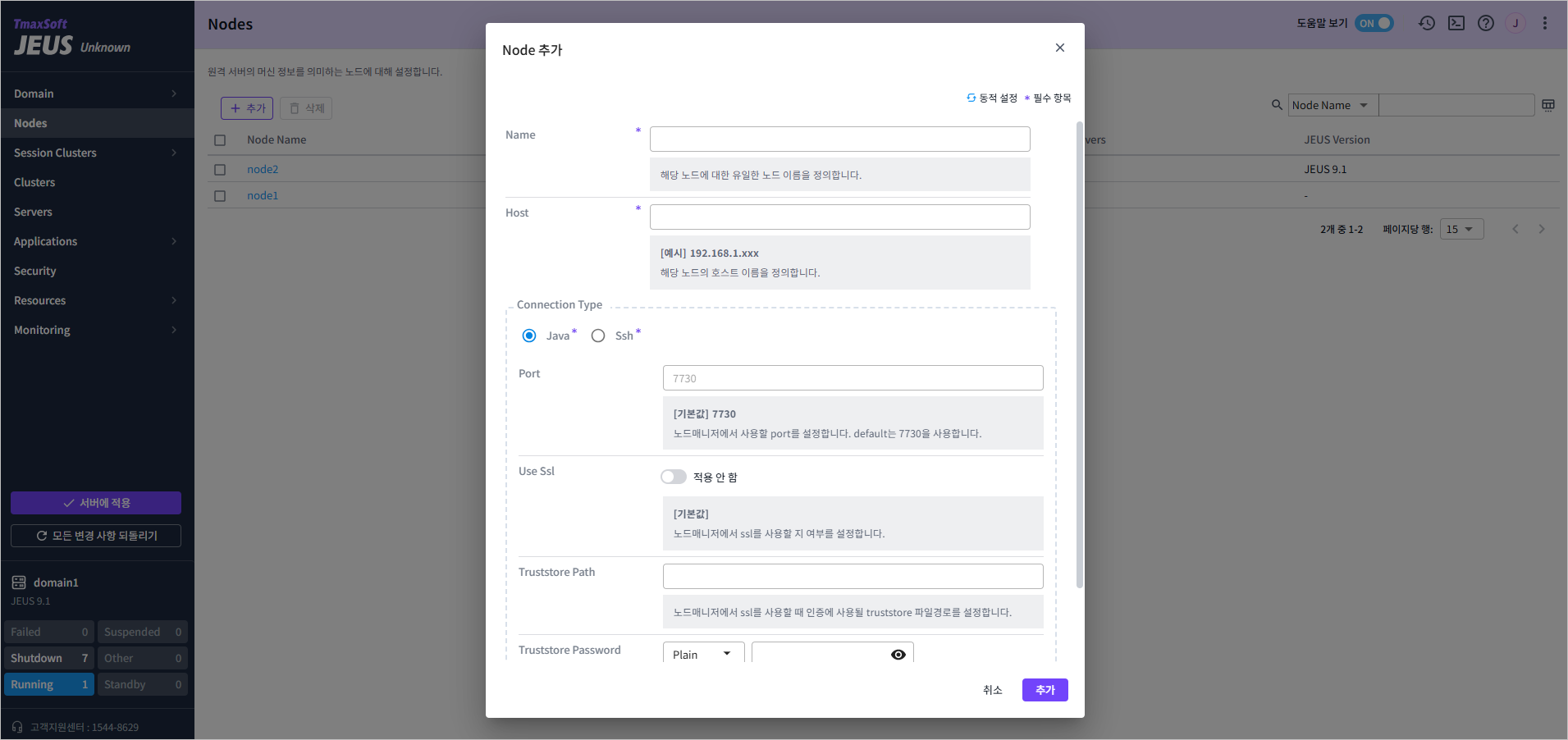Viewport: 1568px width, 740px height.
Task: Click the Host input field
Action: point(839,217)
